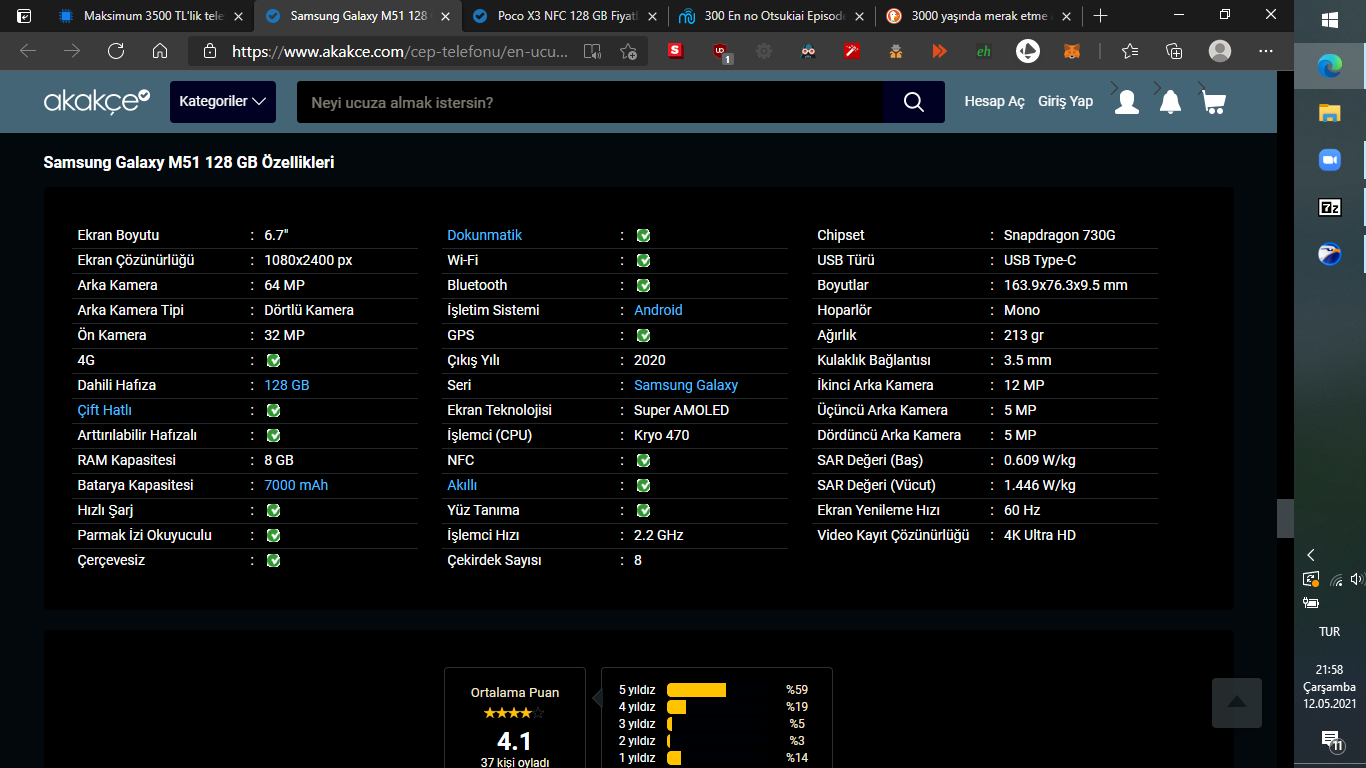1366x768 pixels.
Task: Switch to the 3000 yaşında merak tab
Action: pyautogui.click(x=977, y=16)
